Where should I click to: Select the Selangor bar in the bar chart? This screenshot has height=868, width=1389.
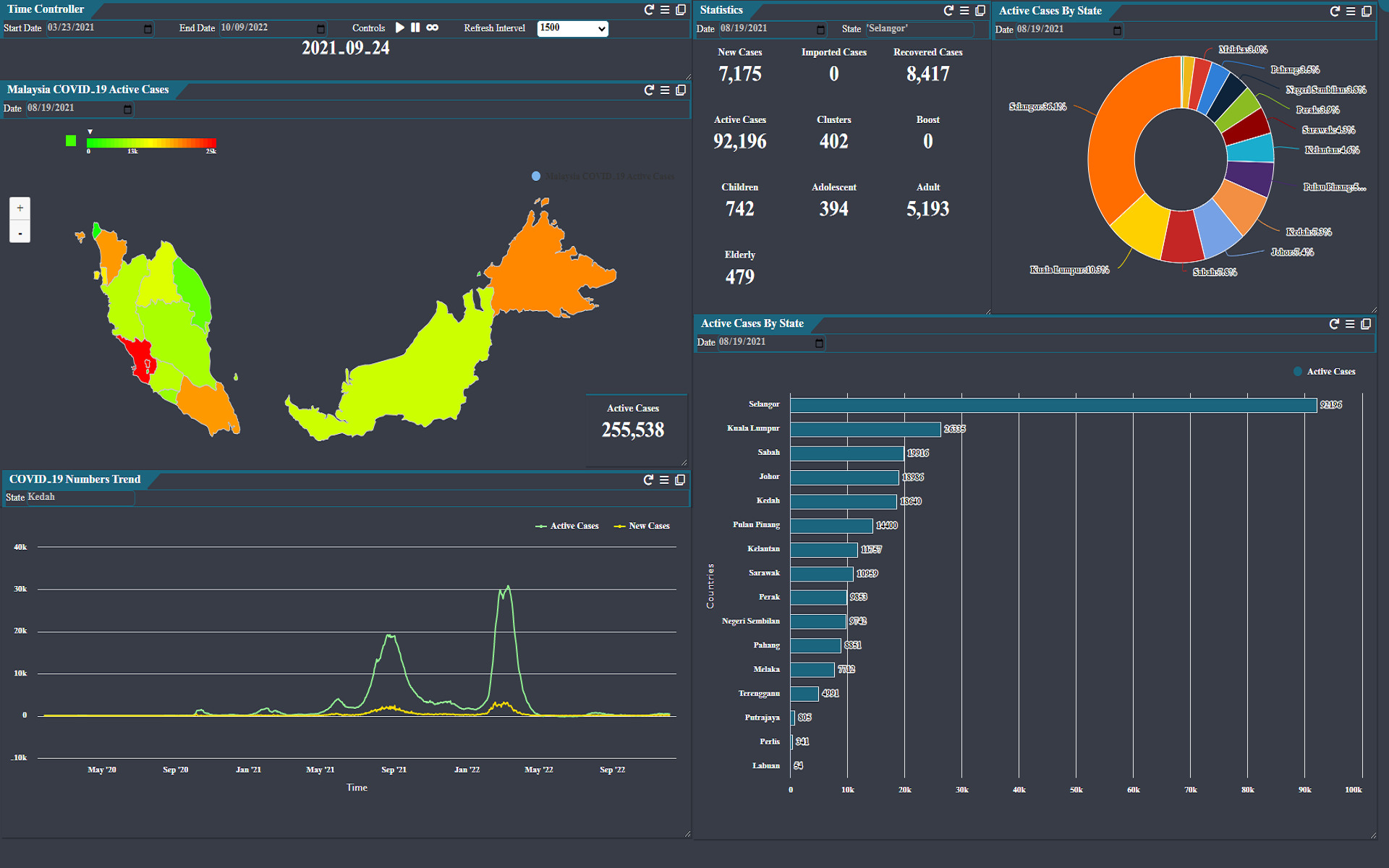pyautogui.click(x=1053, y=405)
